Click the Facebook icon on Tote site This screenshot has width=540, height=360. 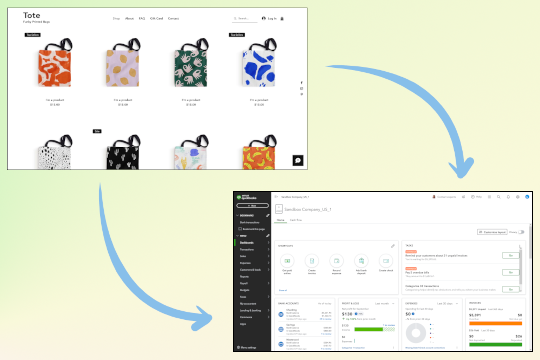[x=301, y=83]
